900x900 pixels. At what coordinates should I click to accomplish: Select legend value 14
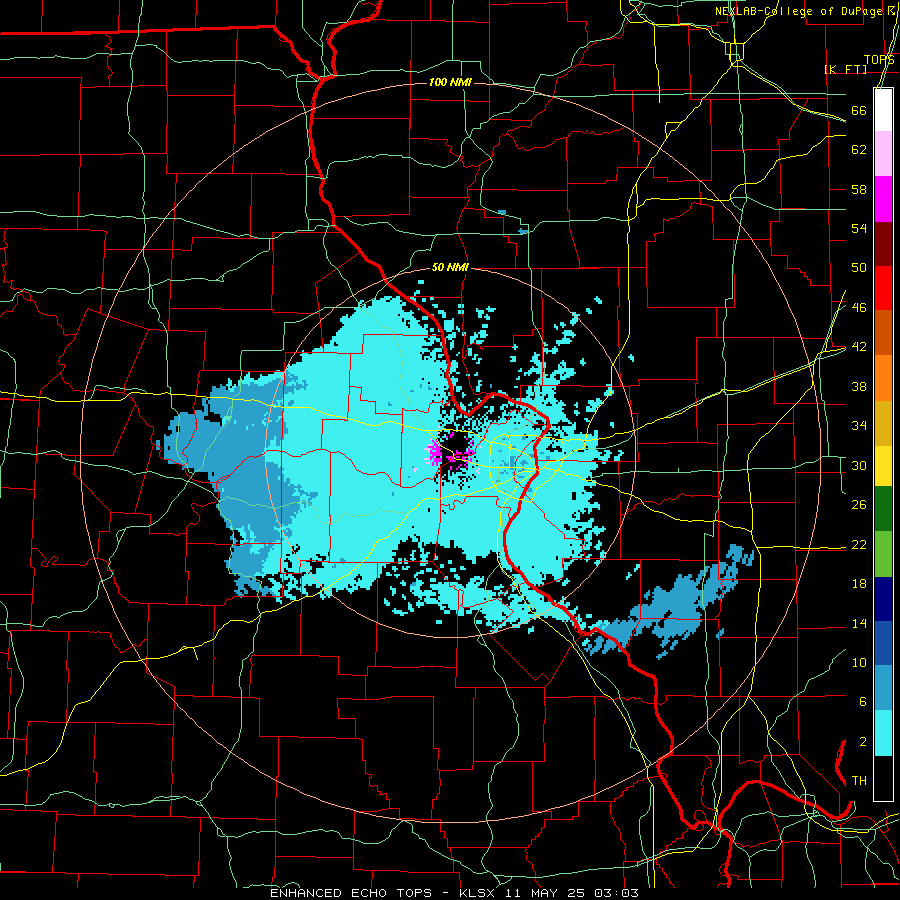tap(859, 623)
